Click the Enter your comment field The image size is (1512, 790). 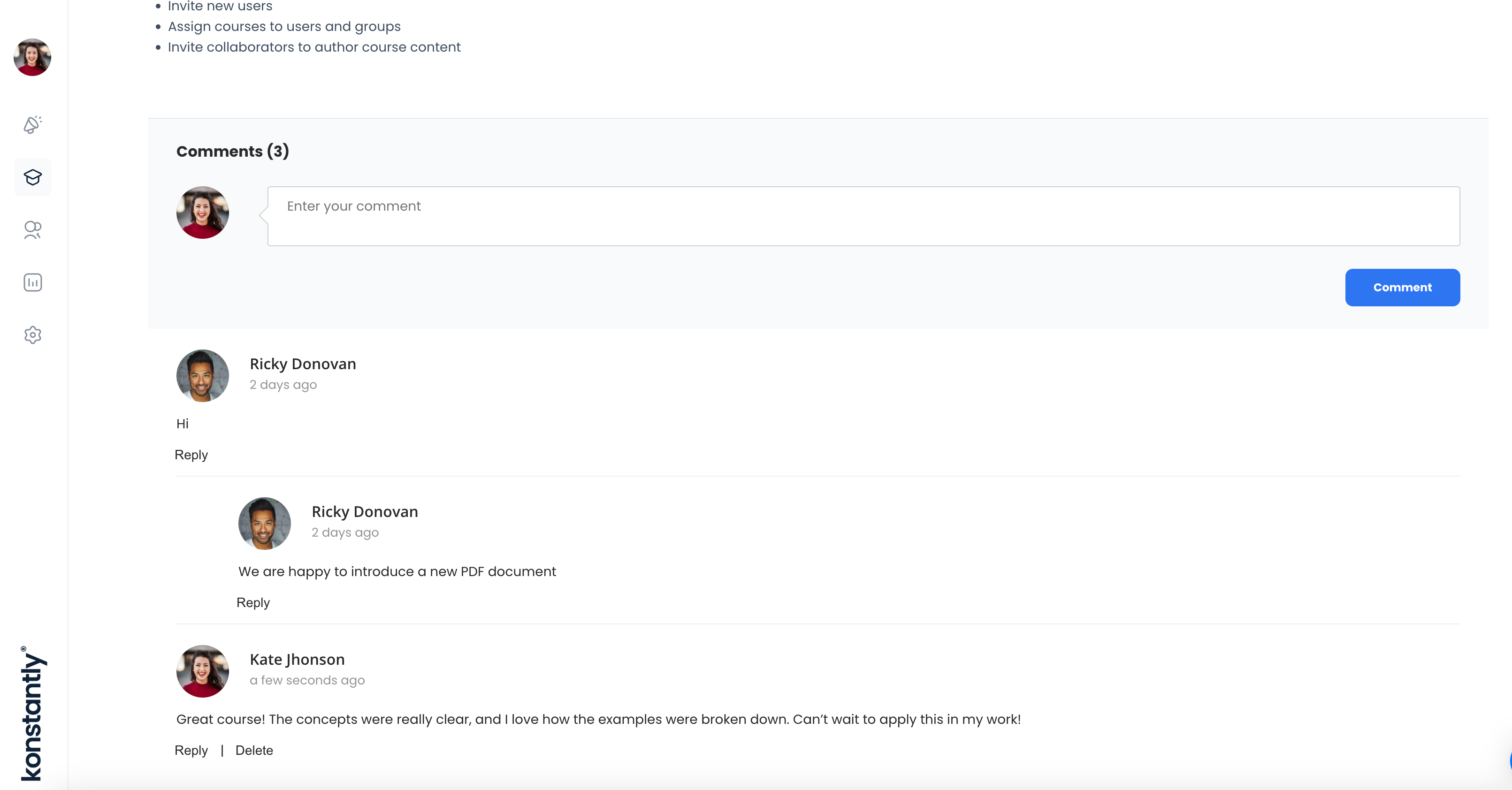(863, 216)
